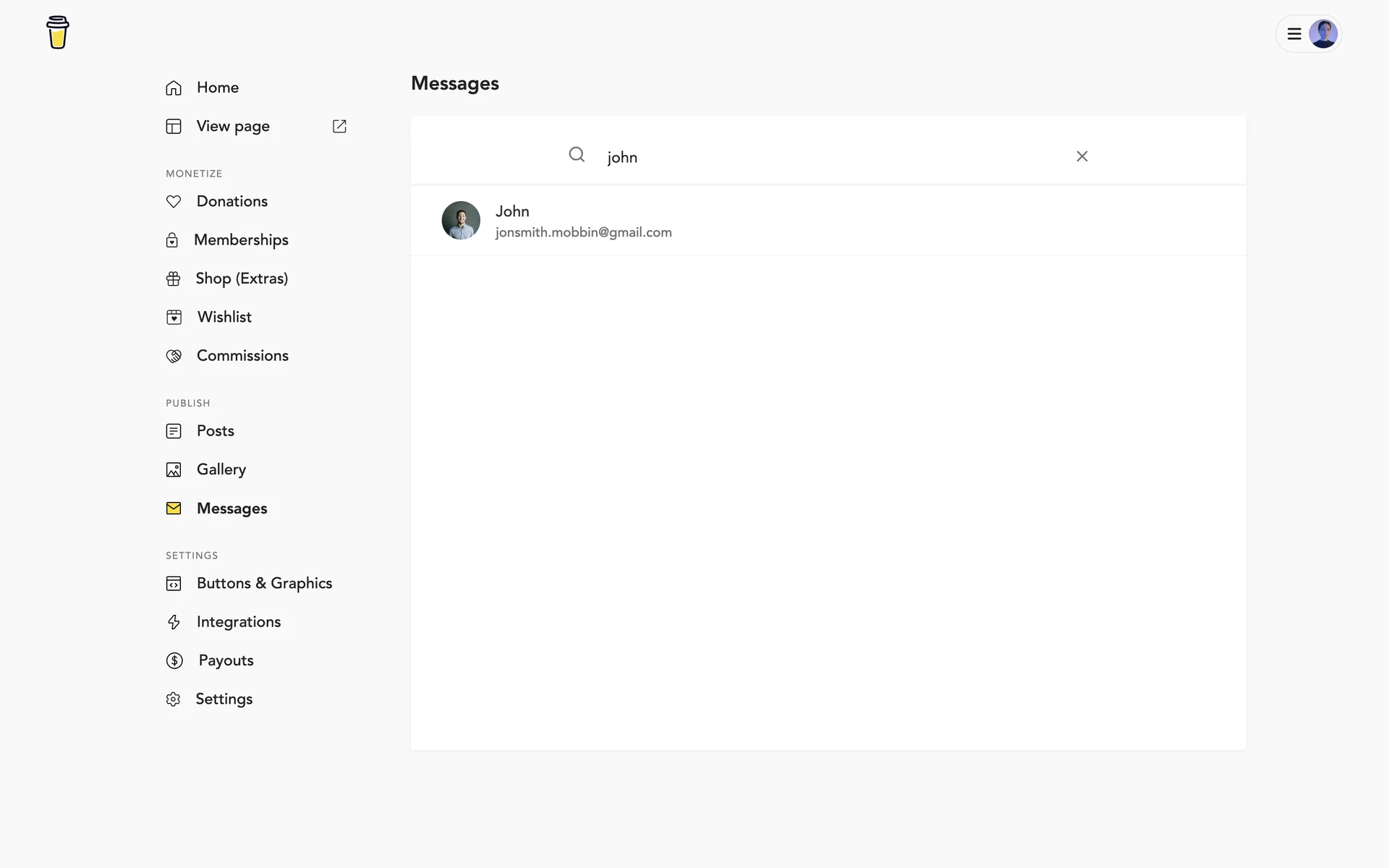The width and height of the screenshot is (1389, 868).
Task: Clear the search with the X icon
Action: coord(1082,156)
